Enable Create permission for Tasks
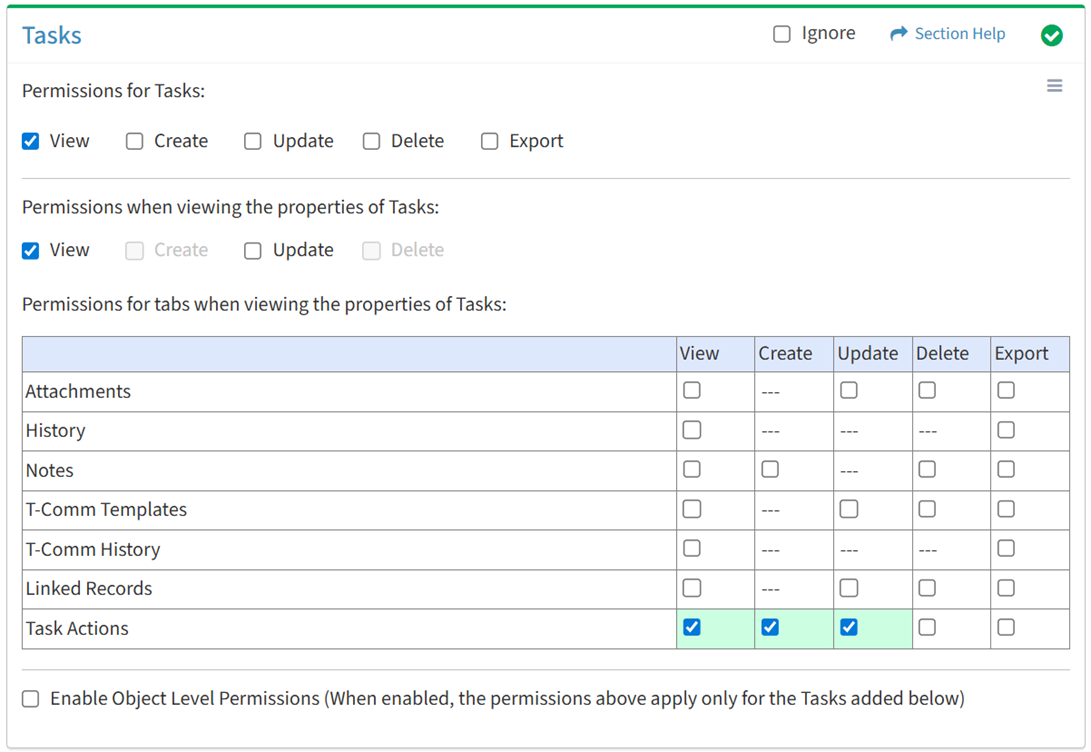The width and height of the screenshot is (1091, 752). [x=135, y=141]
